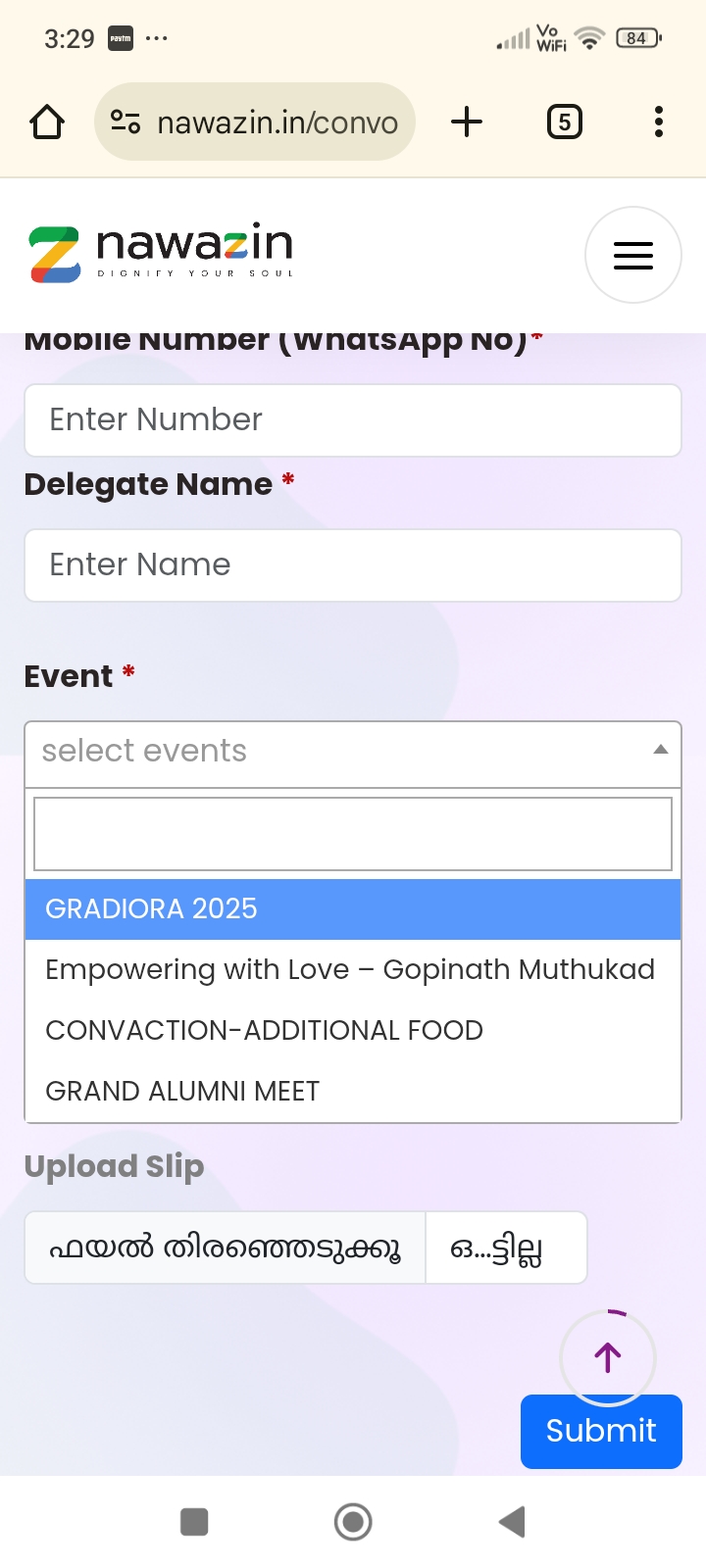
Task: Open the hamburger navigation menu
Action: [632, 255]
